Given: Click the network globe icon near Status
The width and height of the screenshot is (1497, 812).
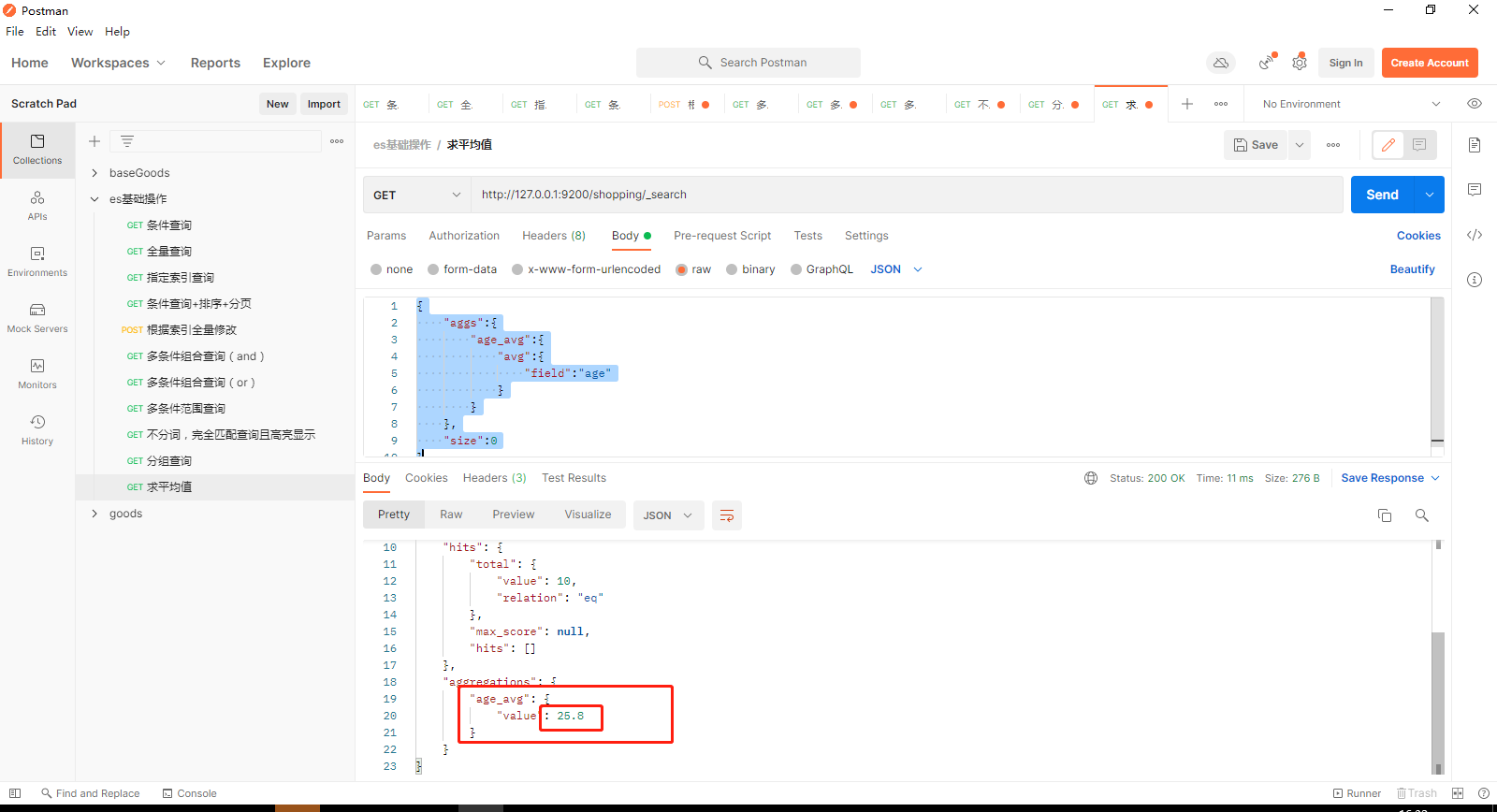Looking at the screenshot, I should tap(1091, 478).
